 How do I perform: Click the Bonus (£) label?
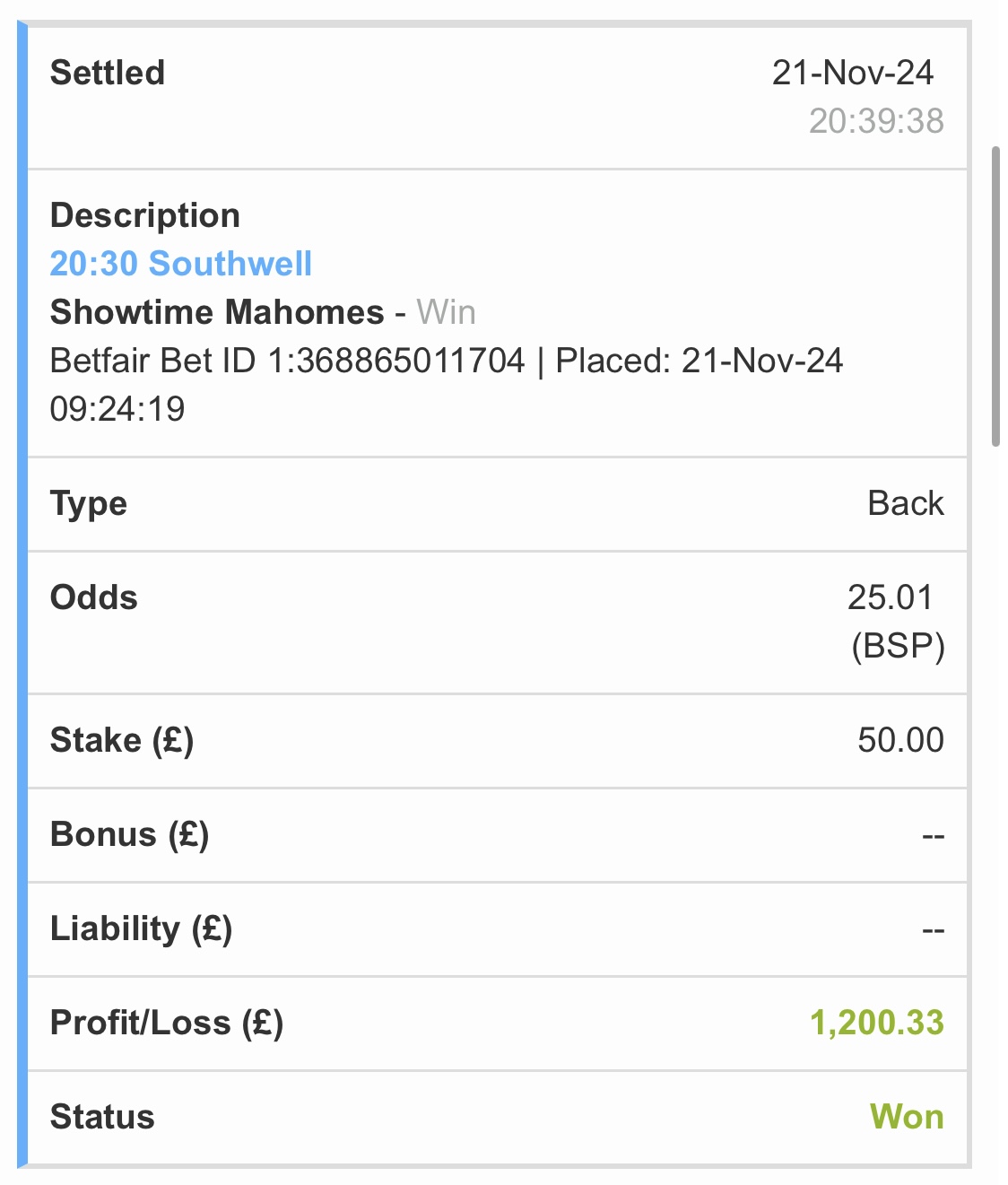pos(130,835)
